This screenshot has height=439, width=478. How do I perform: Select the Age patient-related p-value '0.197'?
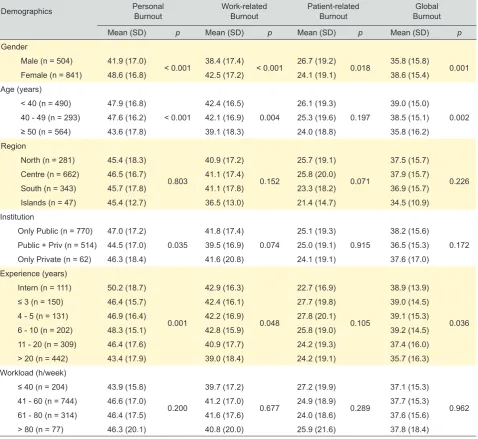coord(360,118)
